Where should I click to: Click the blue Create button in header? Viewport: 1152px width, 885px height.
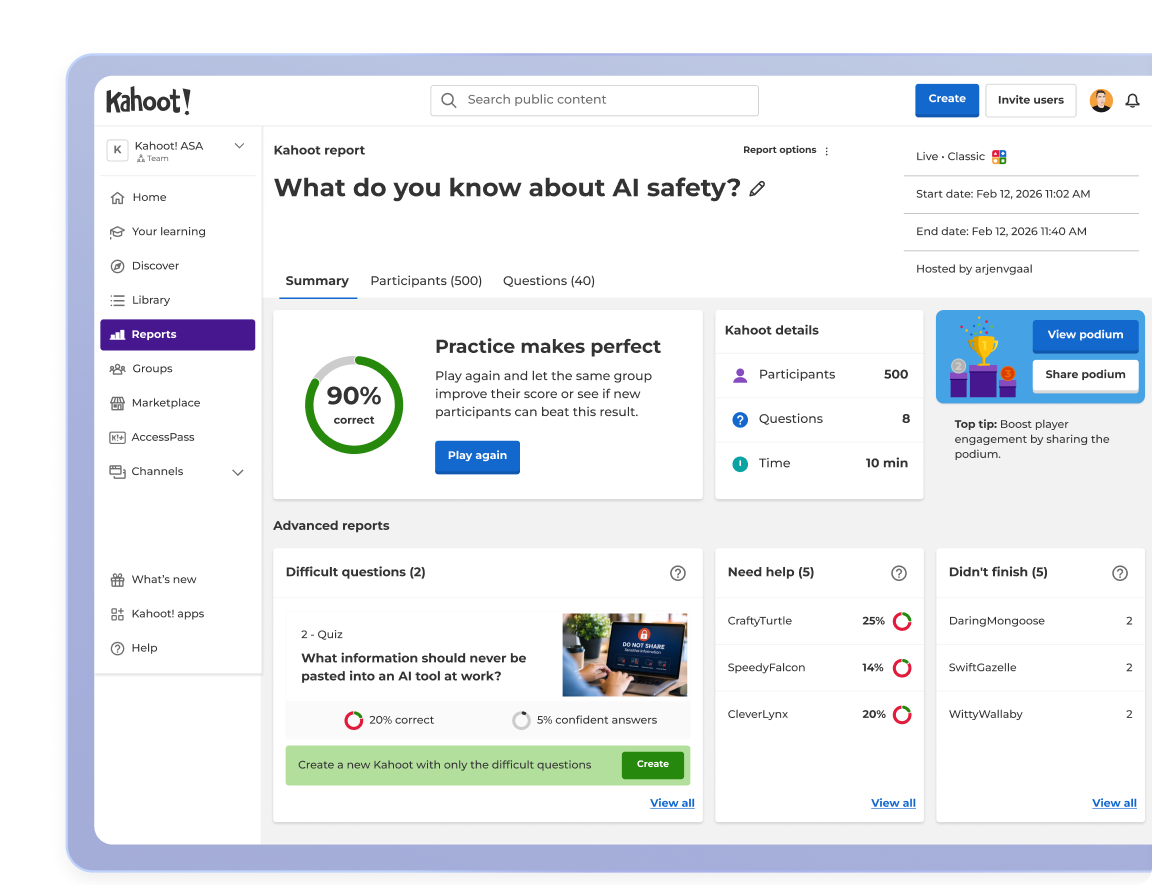click(x=947, y=100)
